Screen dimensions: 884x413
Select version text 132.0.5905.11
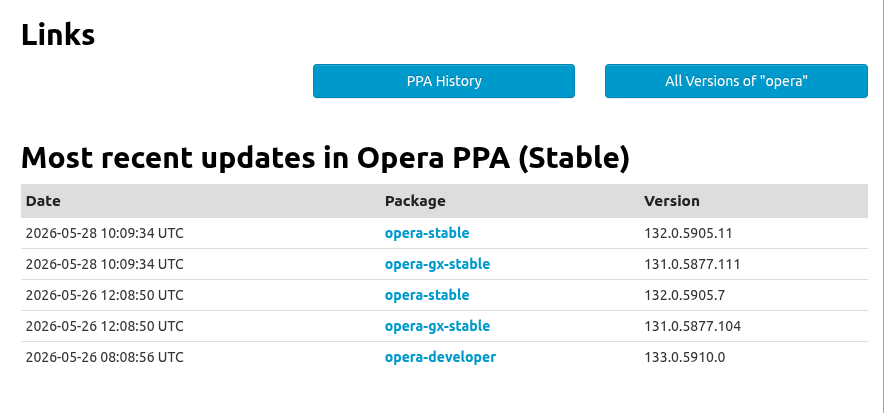pos(688,233)
